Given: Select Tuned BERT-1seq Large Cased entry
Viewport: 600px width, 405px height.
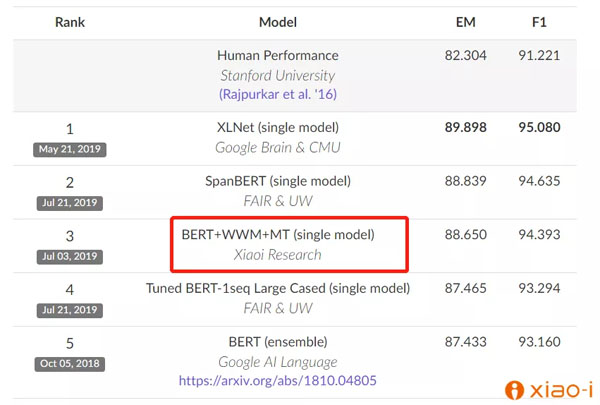Looking at the screenshot, I should [278, 289].
